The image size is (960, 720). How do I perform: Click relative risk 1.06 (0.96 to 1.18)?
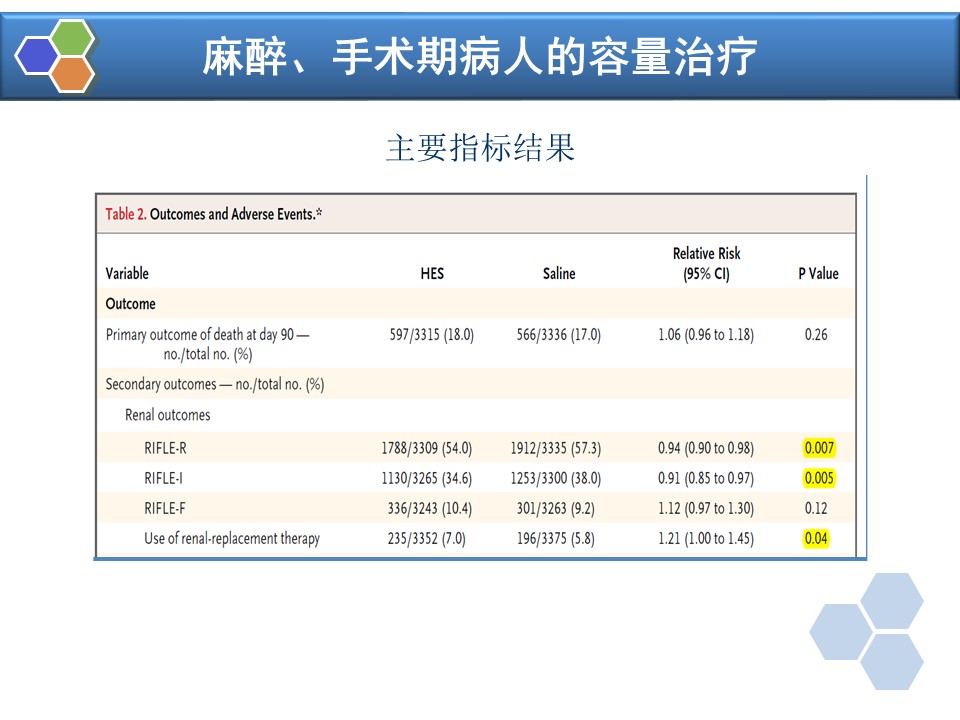pyautogui.click(x=706, y=335)
